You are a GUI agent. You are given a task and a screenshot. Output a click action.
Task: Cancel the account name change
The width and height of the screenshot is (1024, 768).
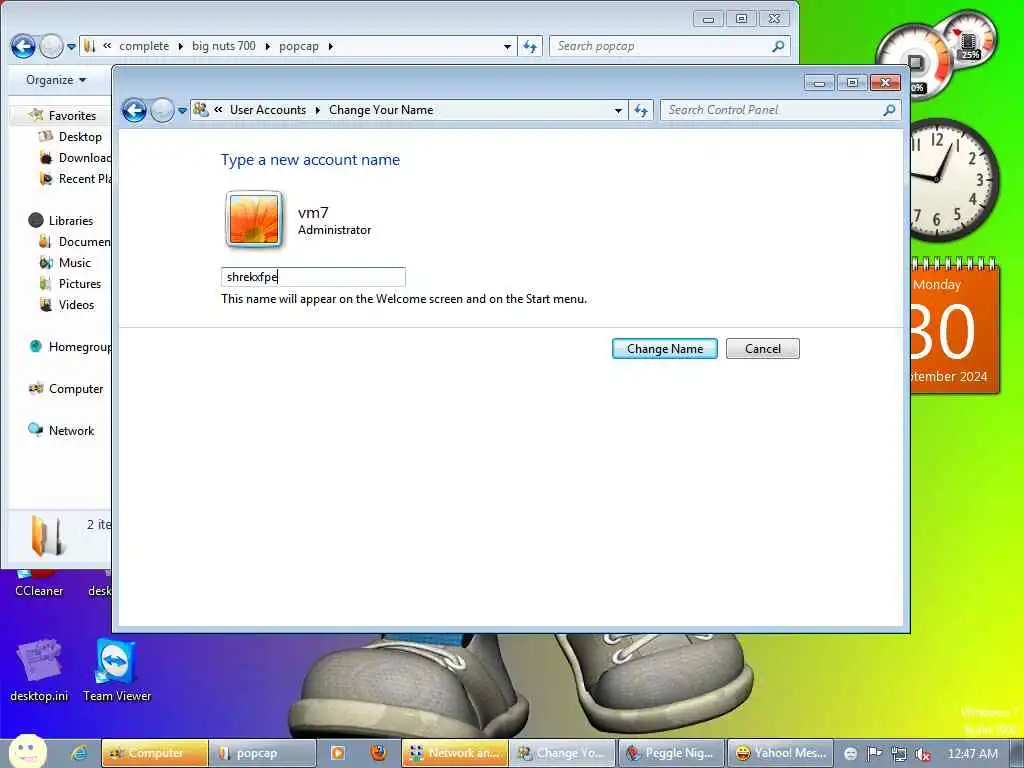pos(762,349)
